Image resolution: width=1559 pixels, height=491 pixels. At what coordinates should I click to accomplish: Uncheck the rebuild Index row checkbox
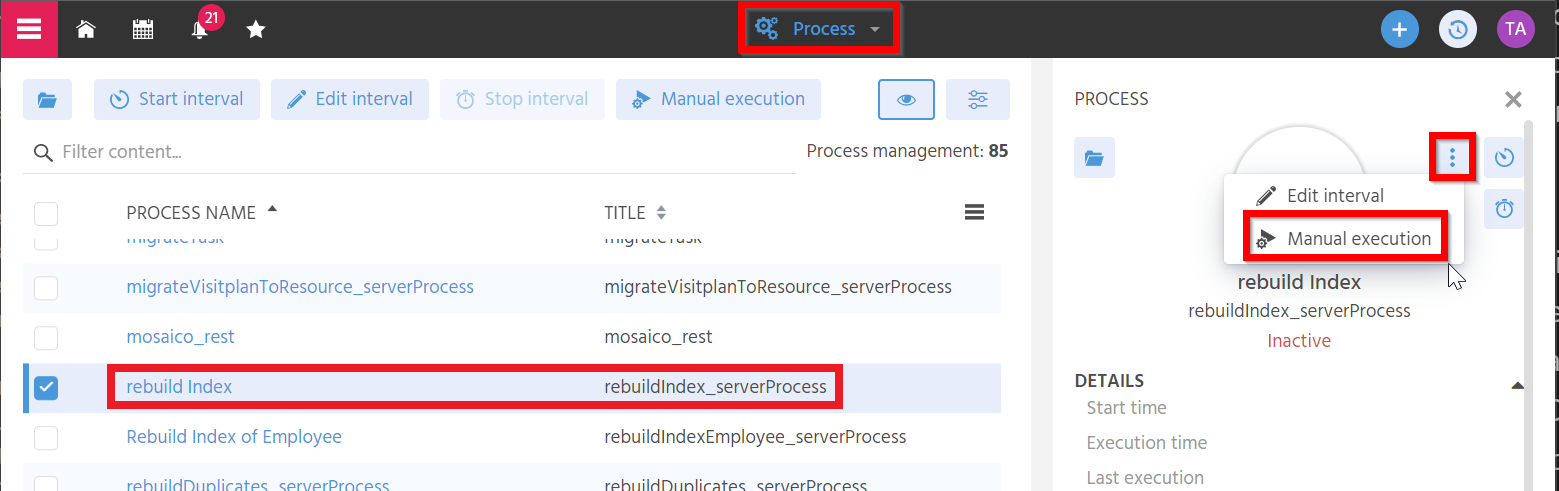click(x=46, y=388)
